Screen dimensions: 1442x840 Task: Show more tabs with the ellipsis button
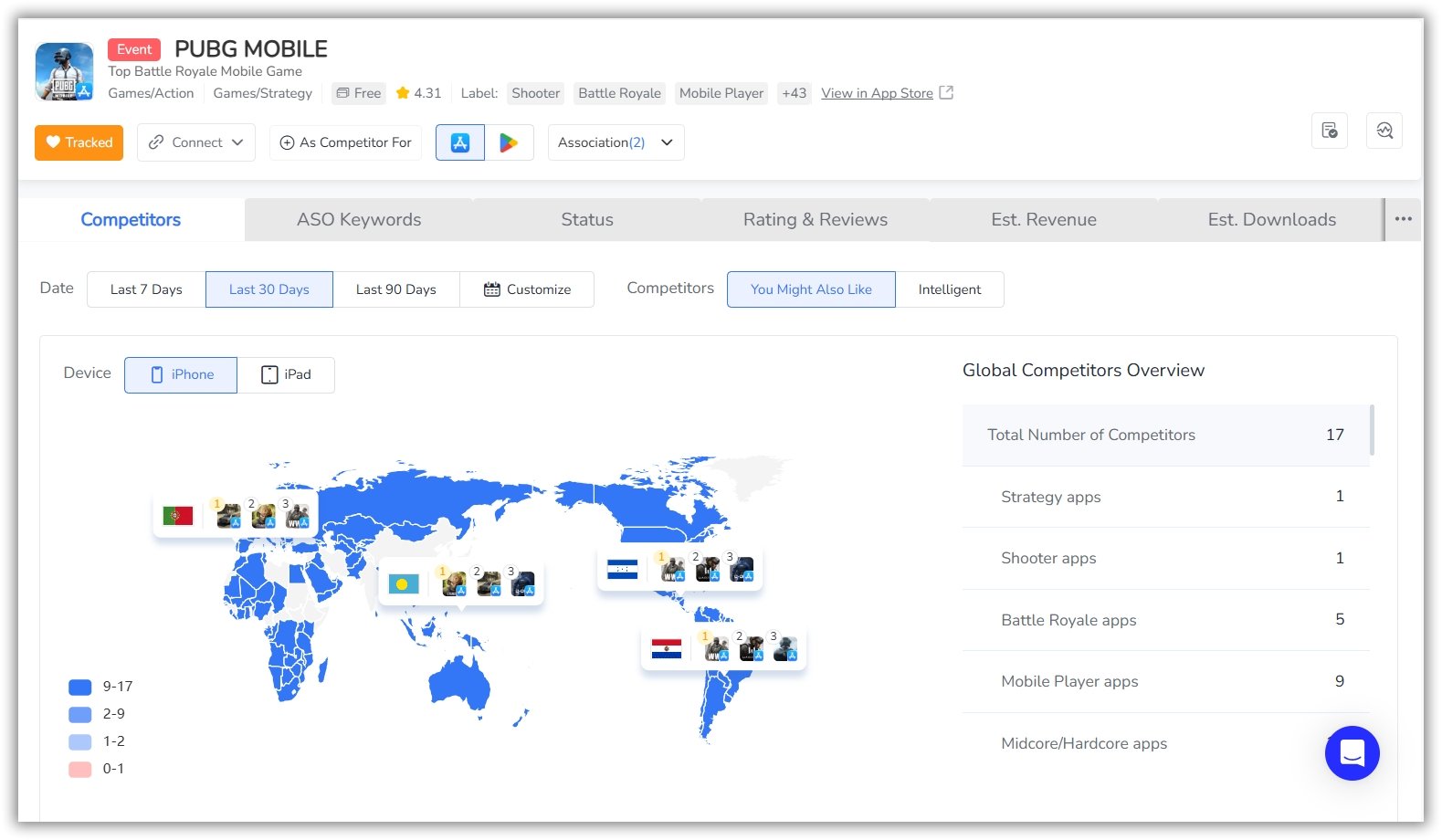[1404, 220]
